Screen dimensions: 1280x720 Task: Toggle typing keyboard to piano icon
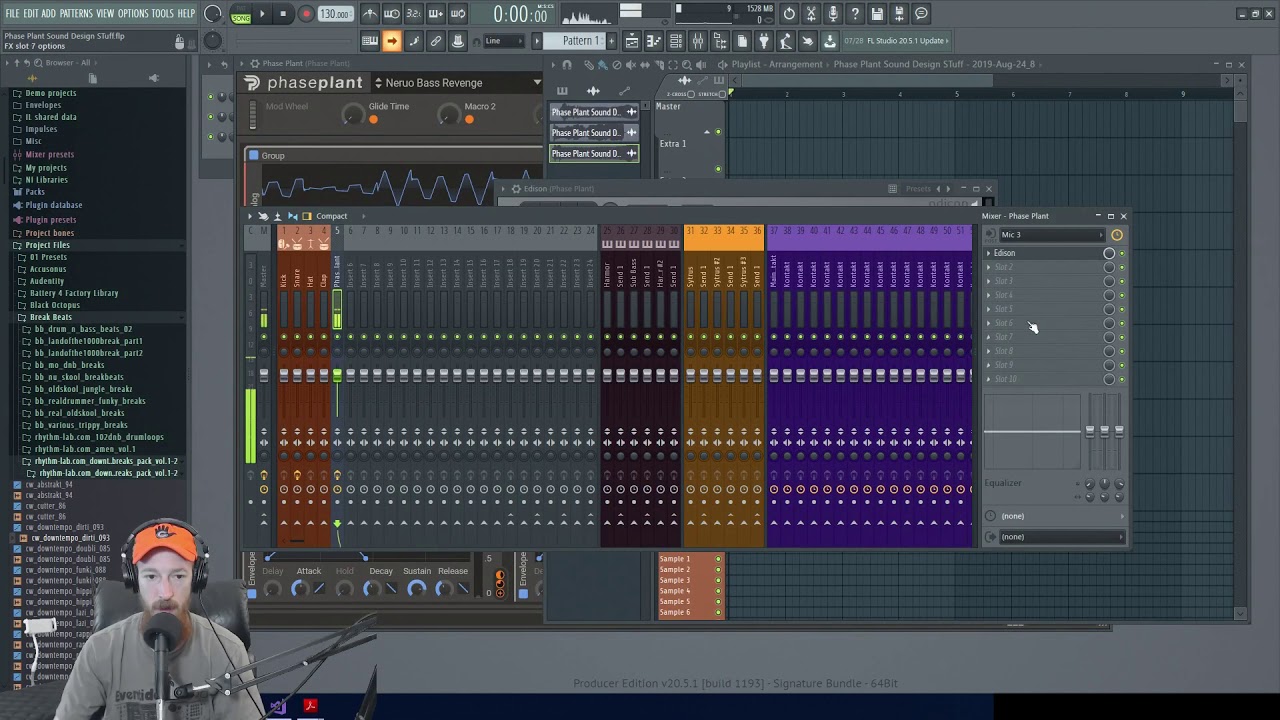click(x=370, y=41)
